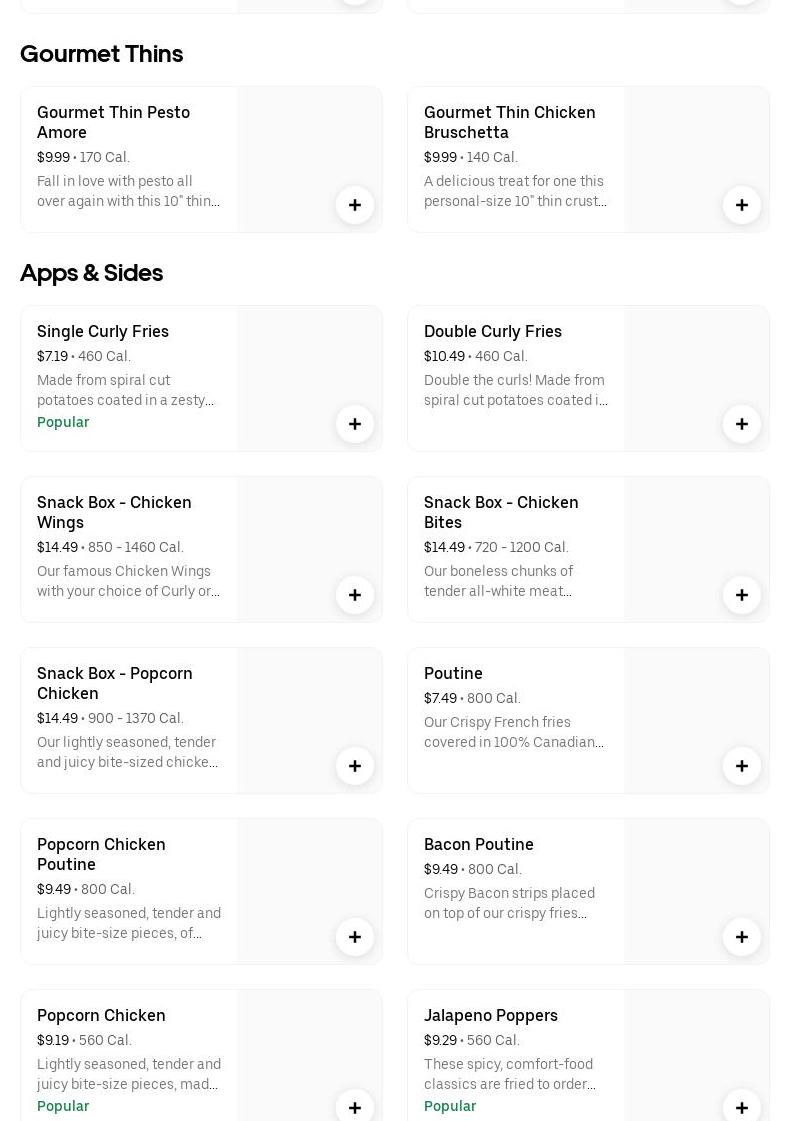View Gourmet Thin Chicken Bruschetta description
This screenshot has width=804, height=1121.
click(515, 191)
